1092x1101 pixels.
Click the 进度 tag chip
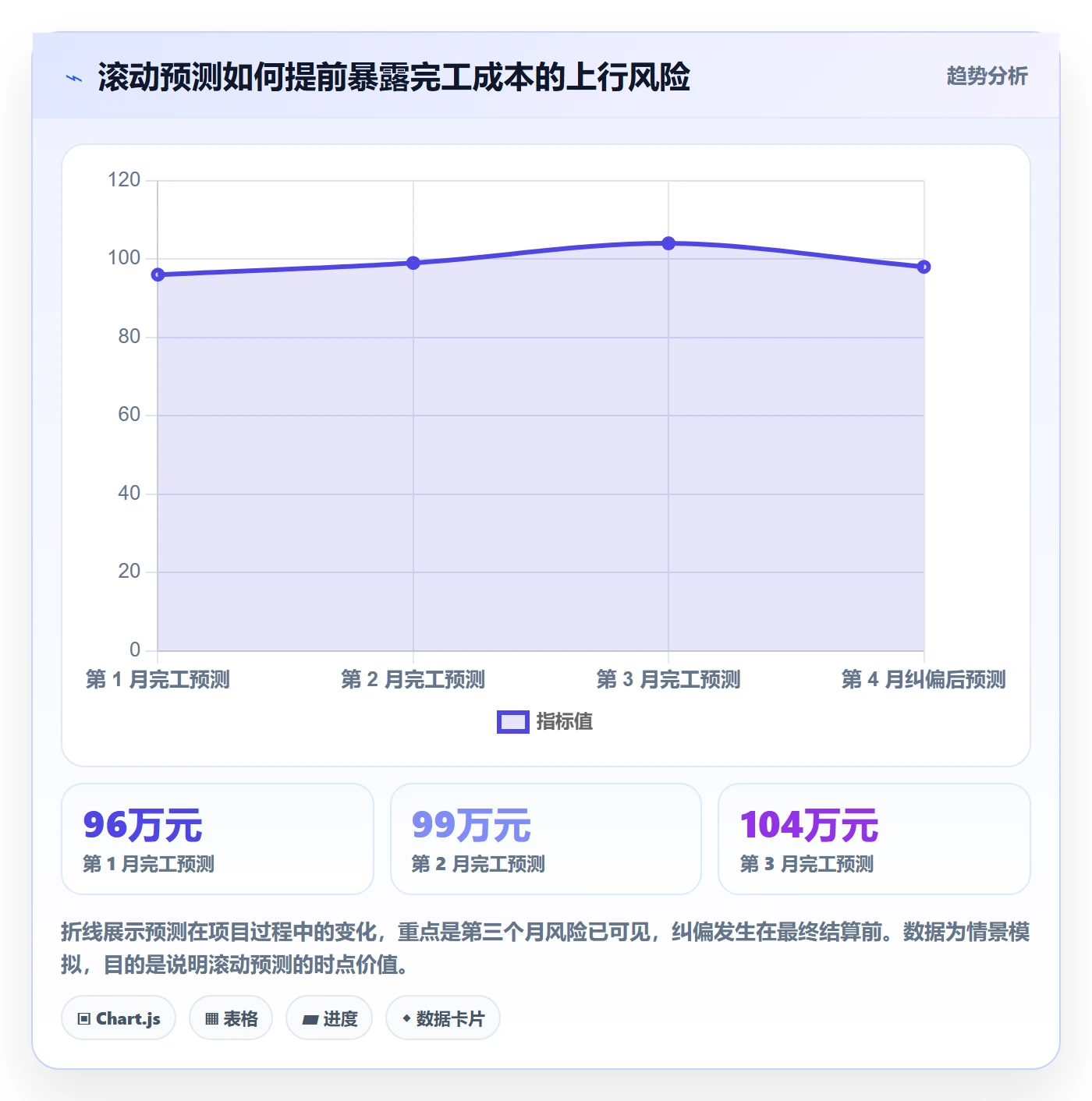pyautogui.click(x=329, y=1018)
